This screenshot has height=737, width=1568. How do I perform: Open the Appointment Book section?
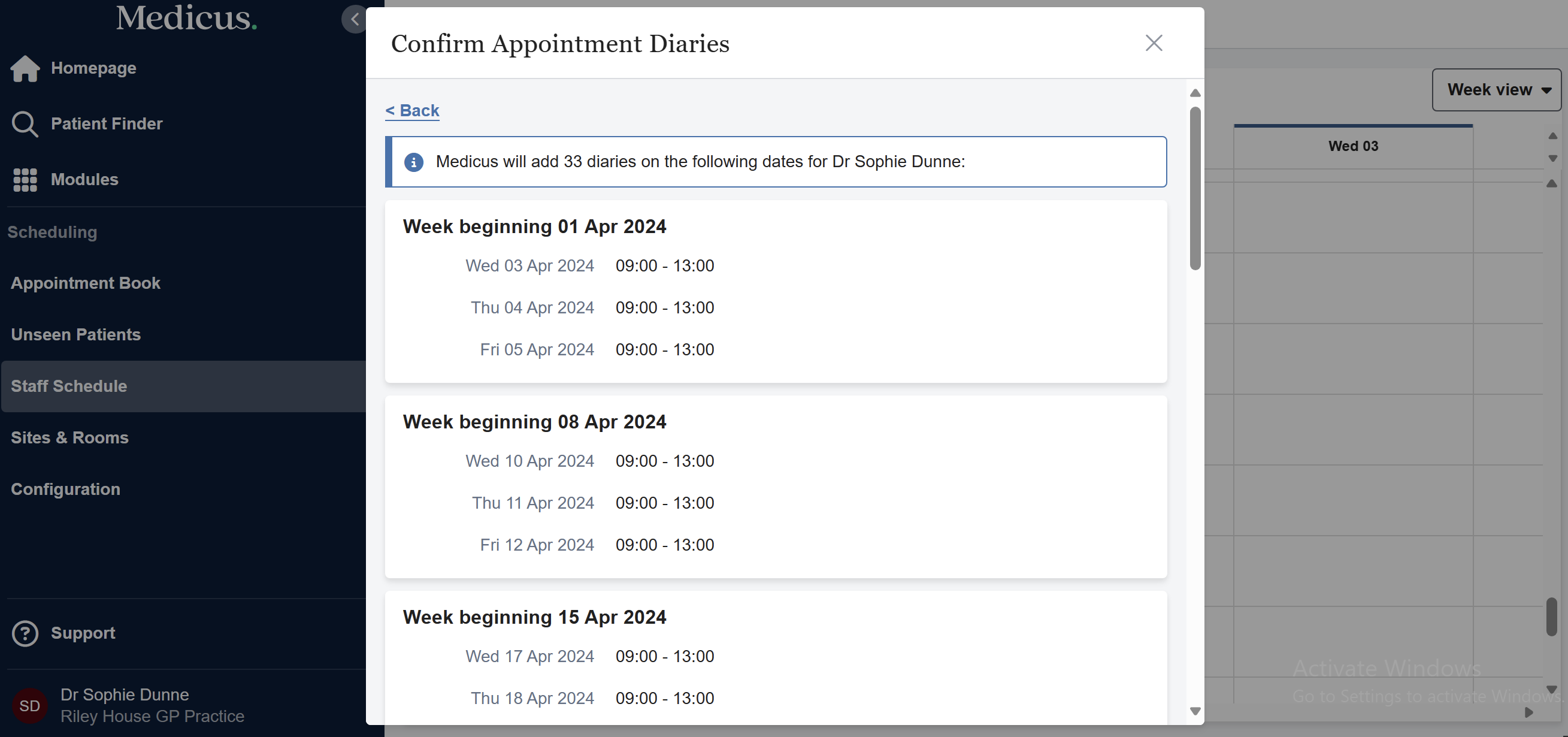[85, 283]
